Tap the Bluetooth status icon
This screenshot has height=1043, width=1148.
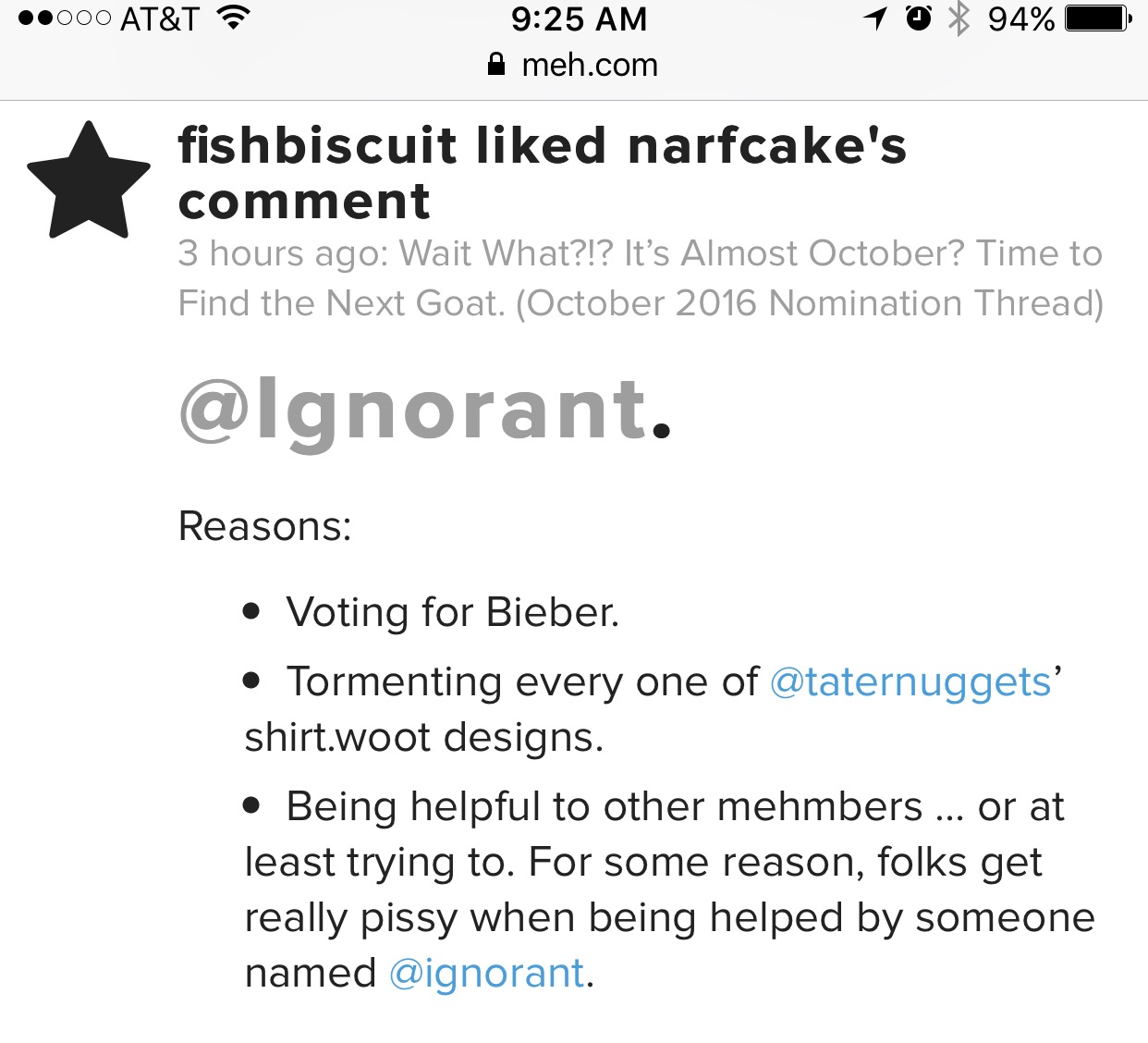tap(959, 18)
